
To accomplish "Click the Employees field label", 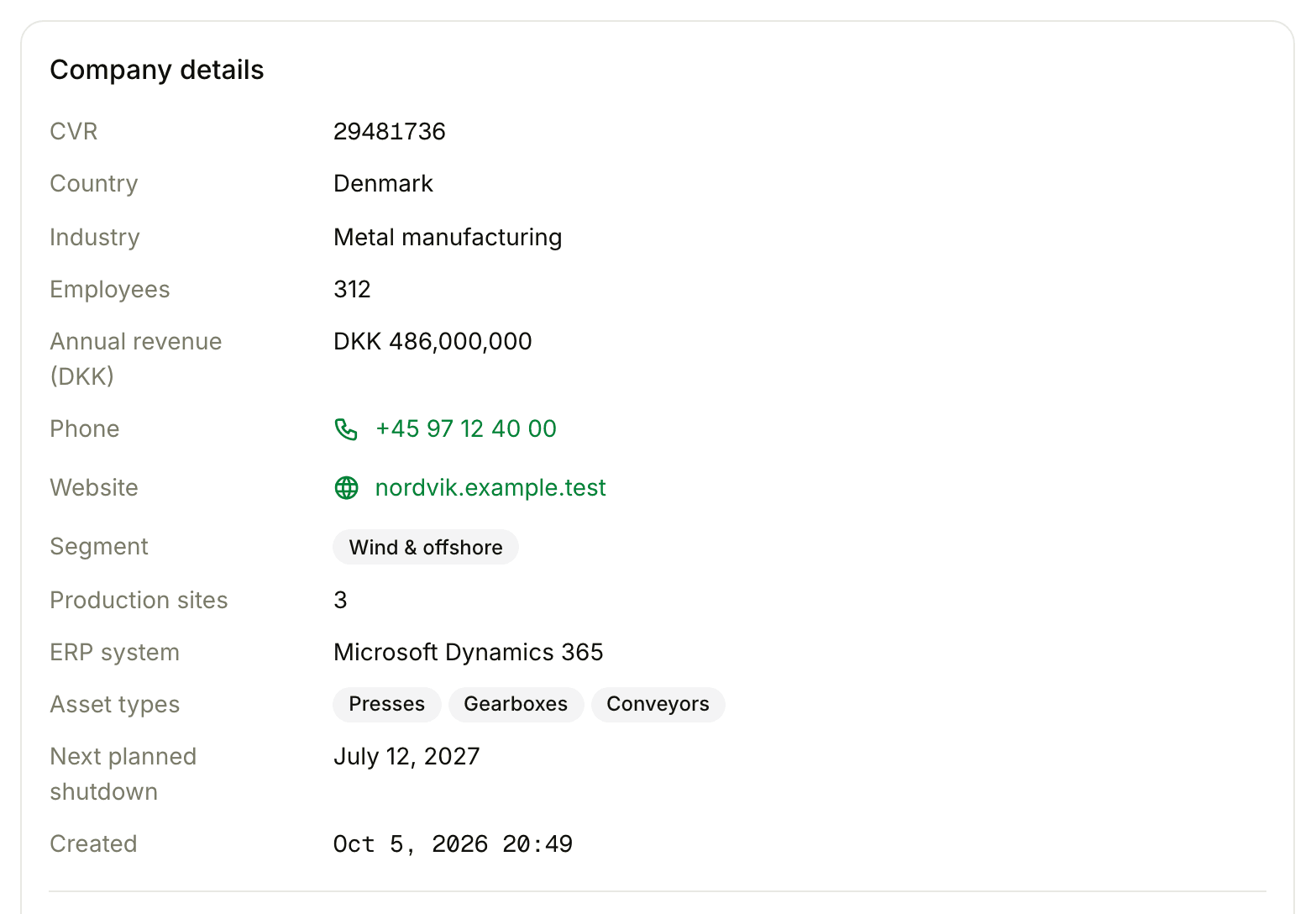I will (110, 289).
